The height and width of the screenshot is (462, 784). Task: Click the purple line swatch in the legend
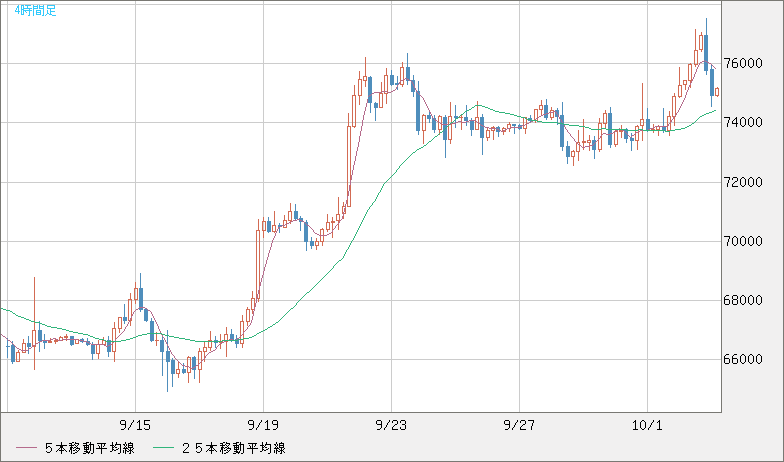pyautogui.click(x=26, y=448)
